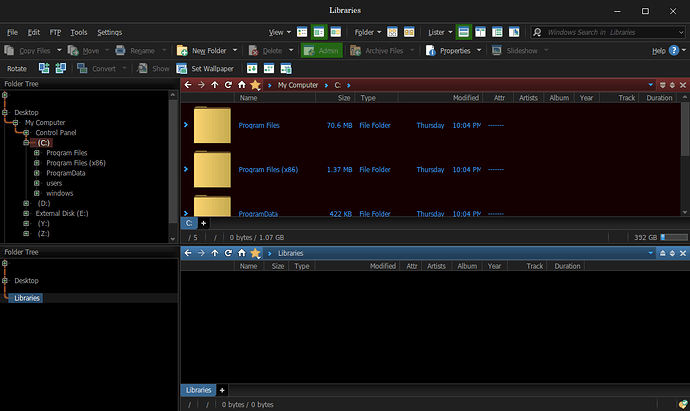Click Home icon in Libraries pane toolbar
The height and width of the screenshot is (411, 690).
coord(242,253)
